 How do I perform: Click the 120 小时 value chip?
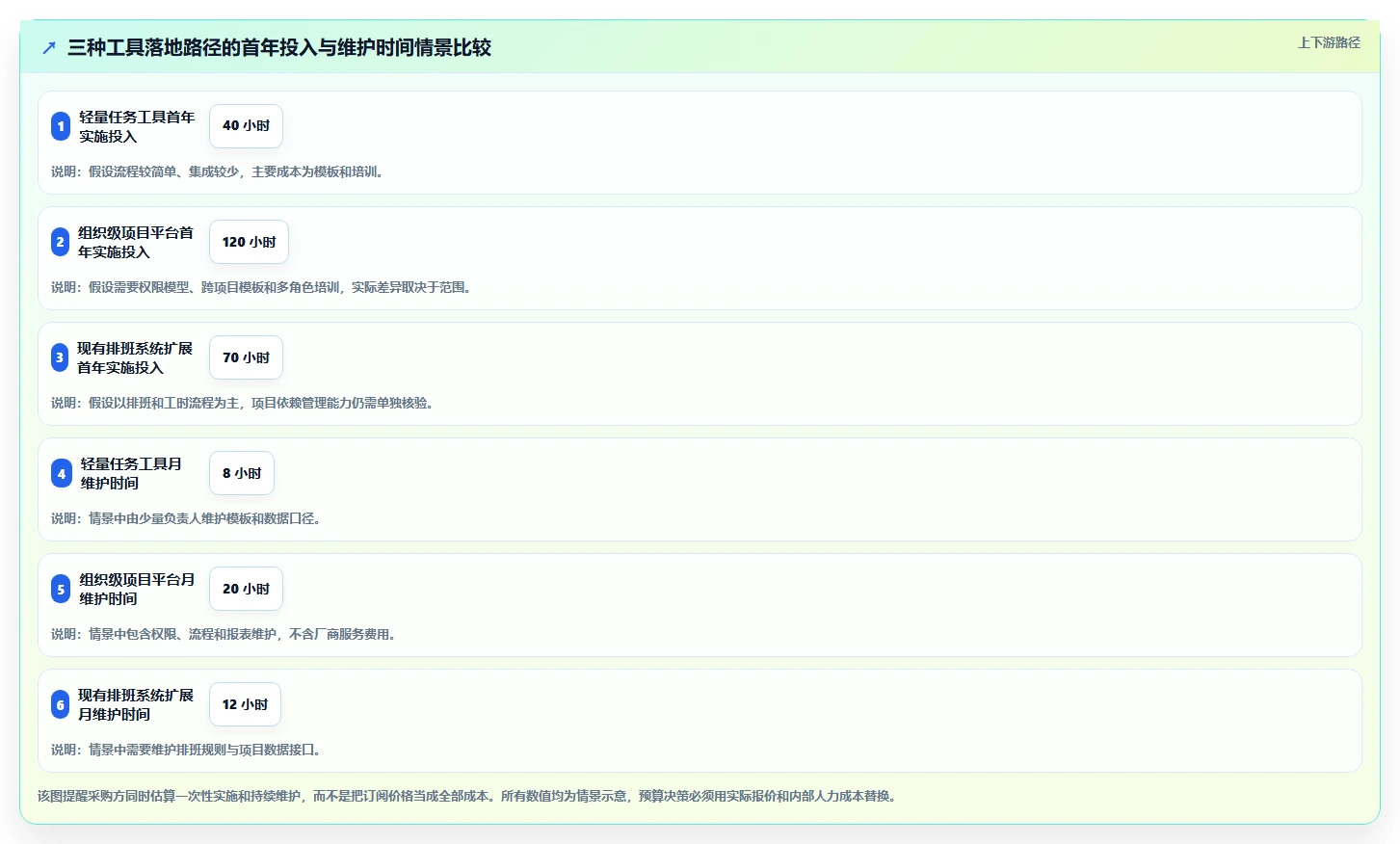[x=249, y=242]
